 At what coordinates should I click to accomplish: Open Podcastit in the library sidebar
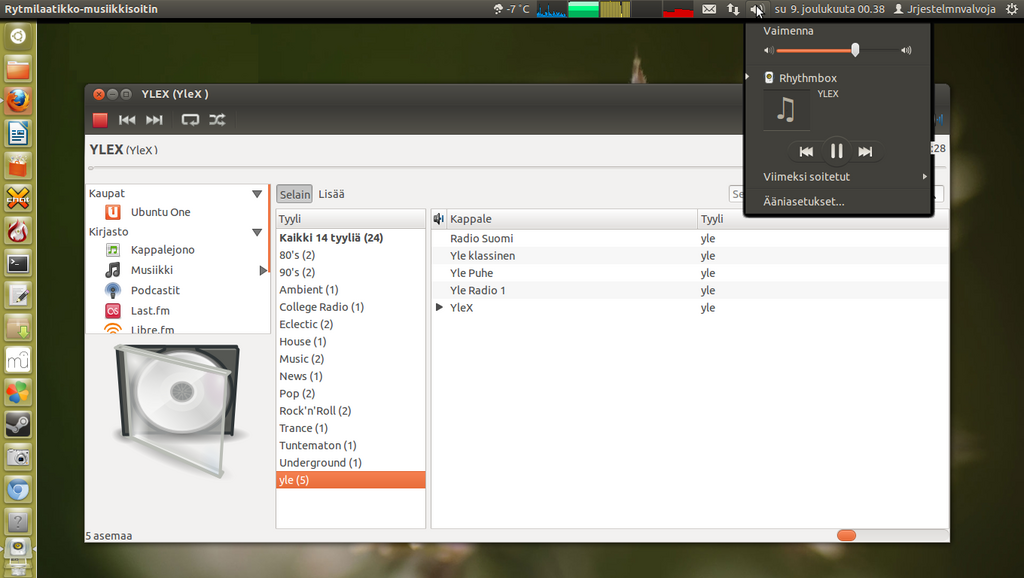155,290
